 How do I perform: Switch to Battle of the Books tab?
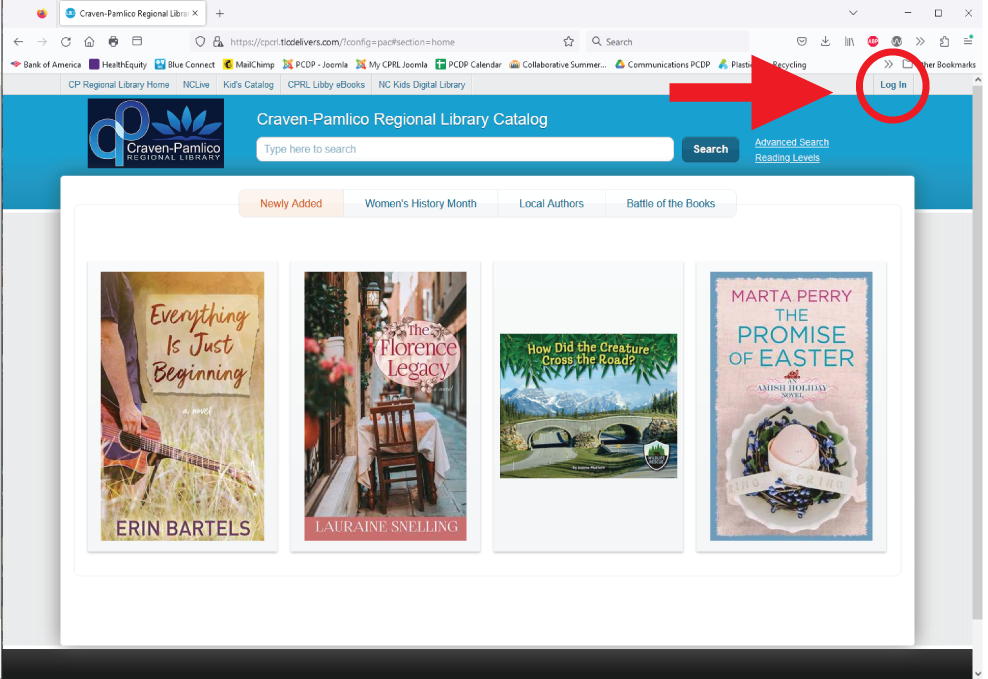(670, 203)
